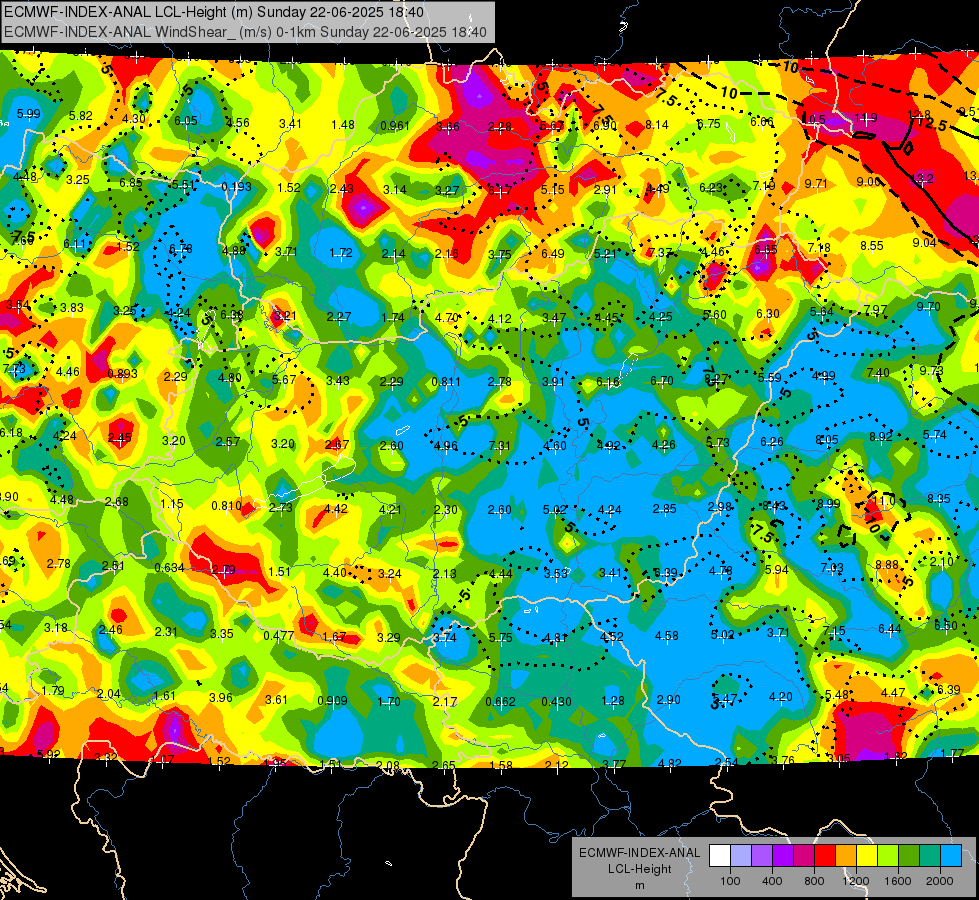Click the wind shear value 2.90

pyautogui.click(x=669, y=700)
